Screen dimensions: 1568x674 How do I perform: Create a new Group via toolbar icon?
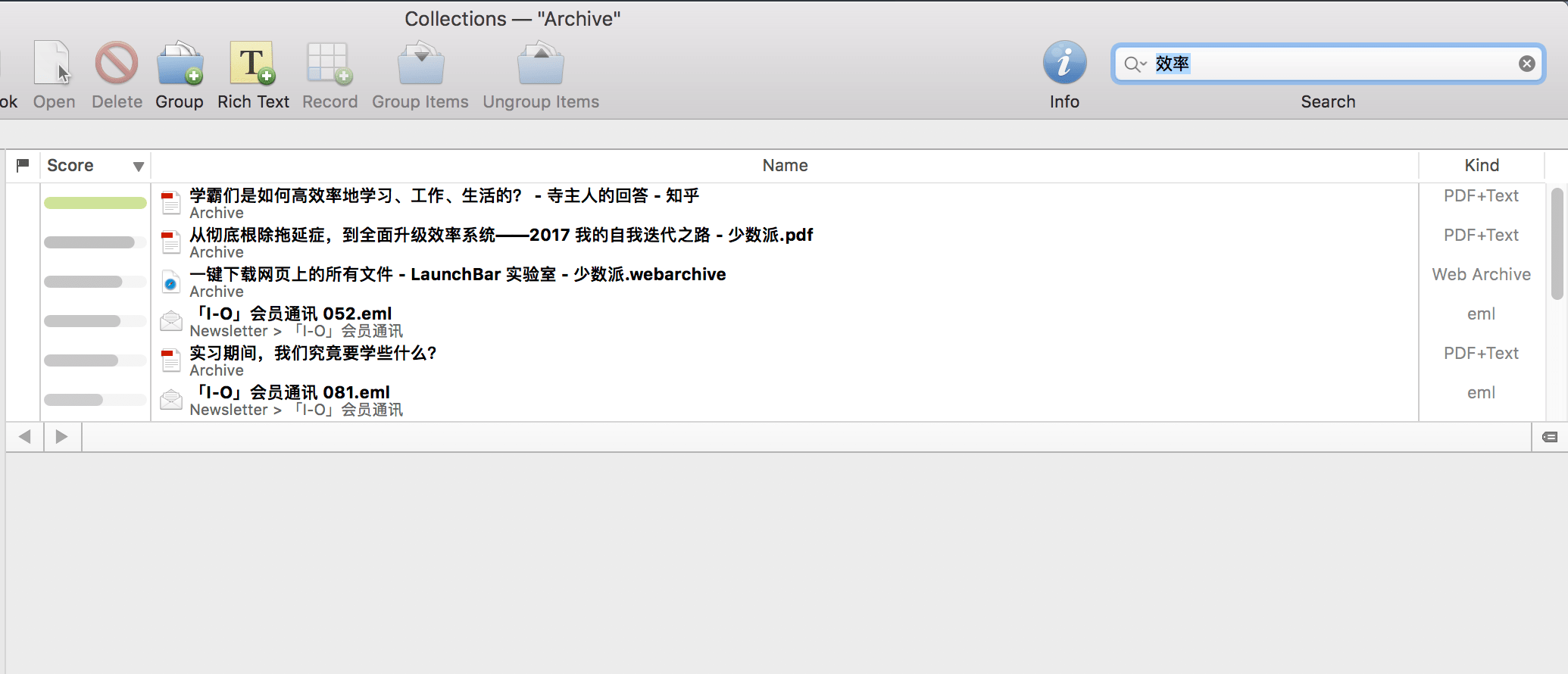(180, 64)
